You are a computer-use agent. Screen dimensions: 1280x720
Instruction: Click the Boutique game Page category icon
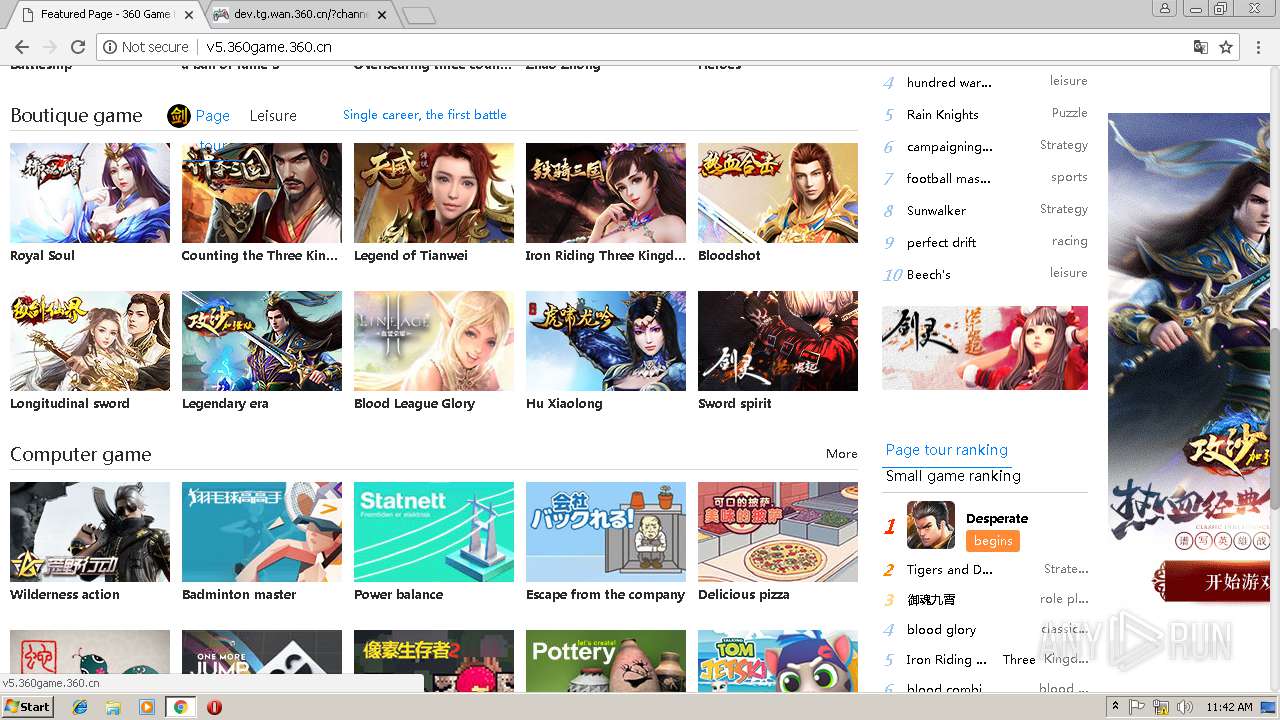[178, 116]
